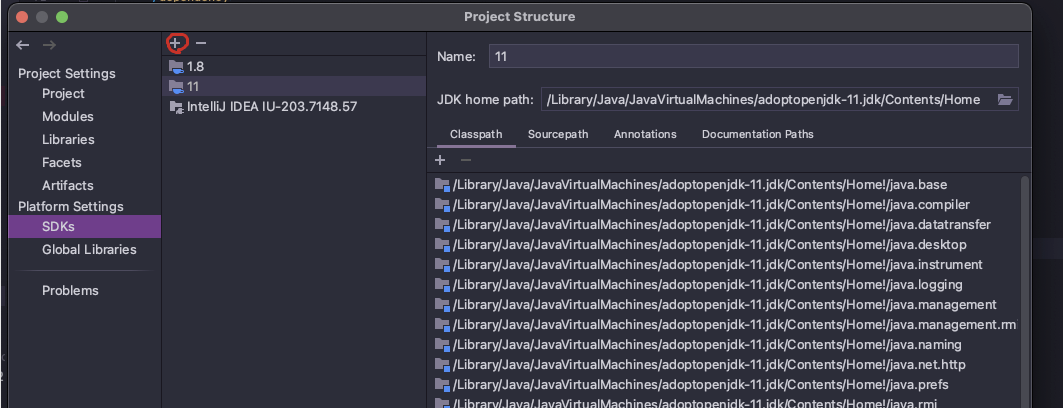
Task: Remove classpath entry with minus icon
Action: click(466, 161)
